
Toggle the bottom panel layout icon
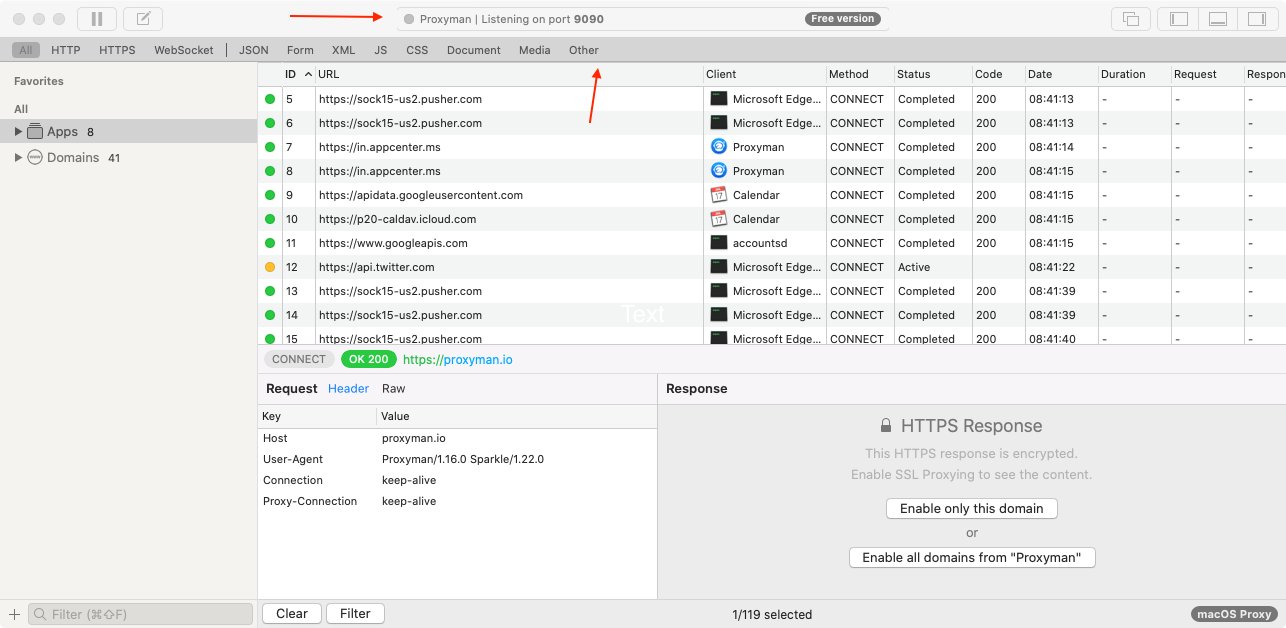(x=1217, y=18)
